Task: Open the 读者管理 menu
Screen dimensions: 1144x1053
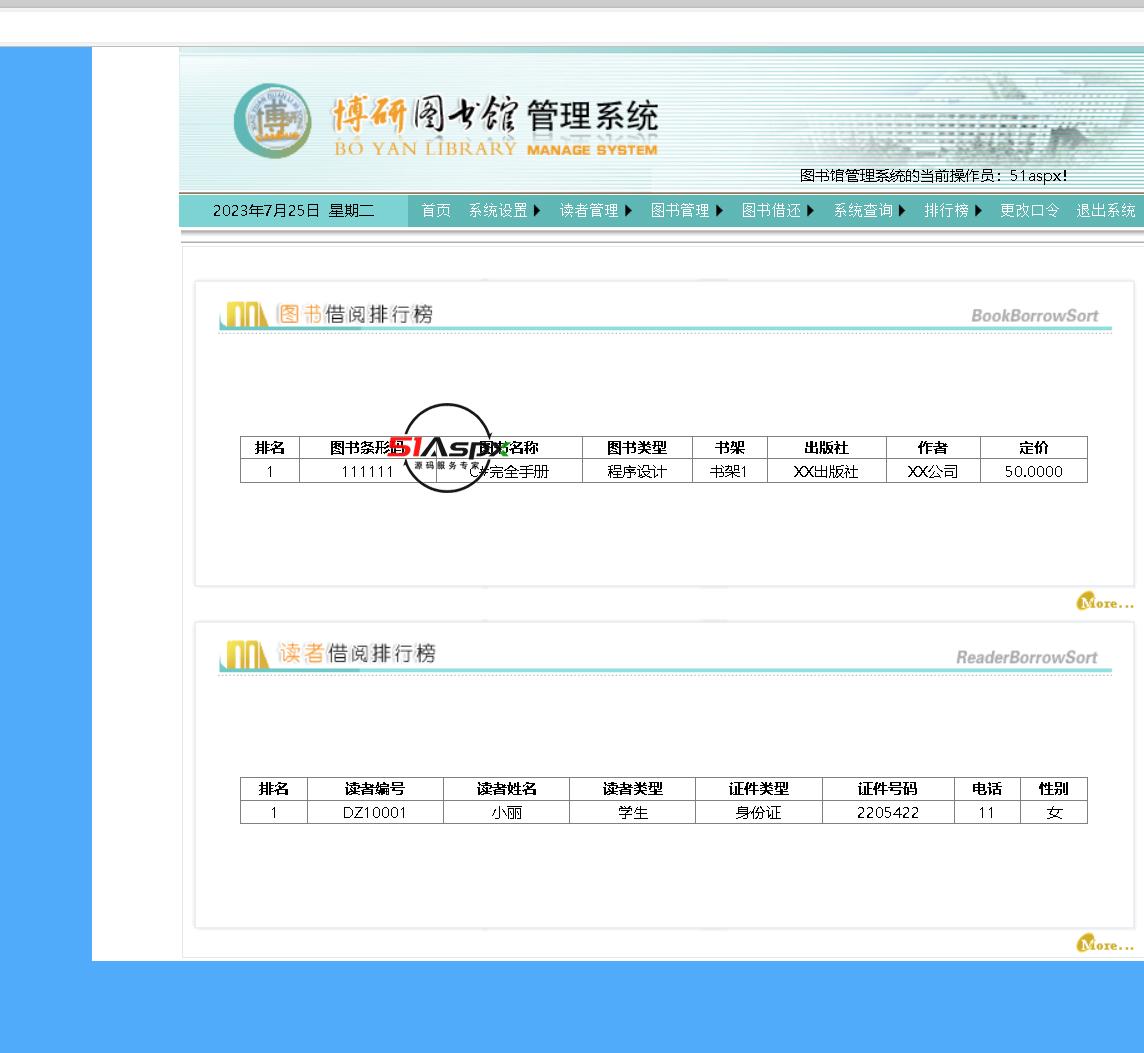Action: coord(589,210)
